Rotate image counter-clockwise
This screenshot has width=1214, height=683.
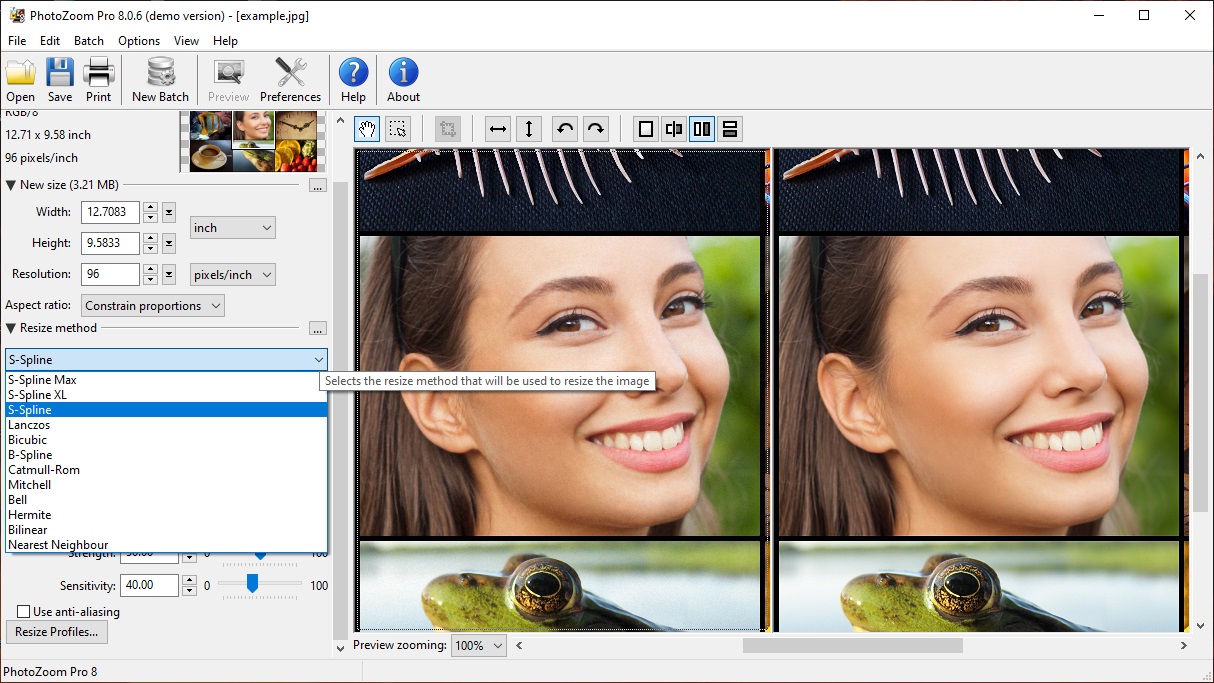click(x=565, y=129)
